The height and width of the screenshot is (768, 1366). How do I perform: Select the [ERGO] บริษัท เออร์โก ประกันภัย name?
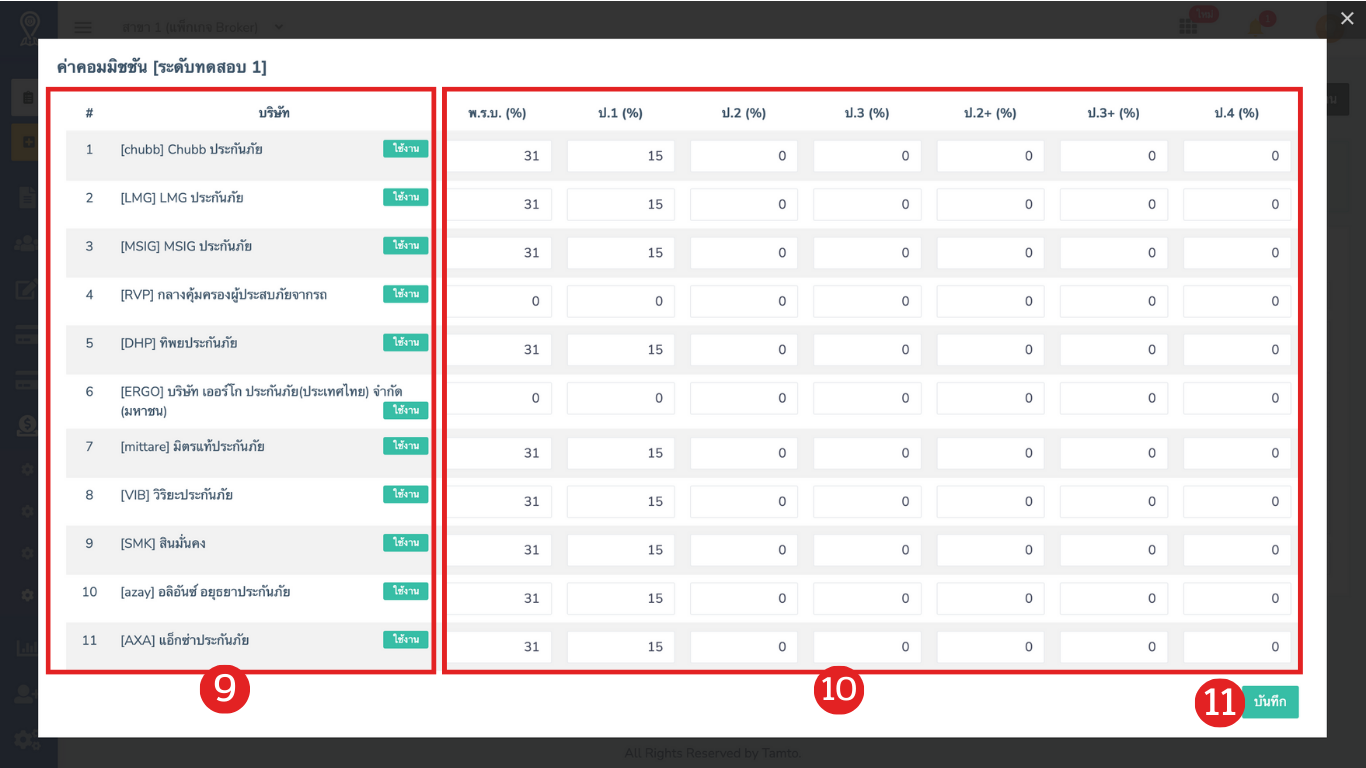point(261,400)
